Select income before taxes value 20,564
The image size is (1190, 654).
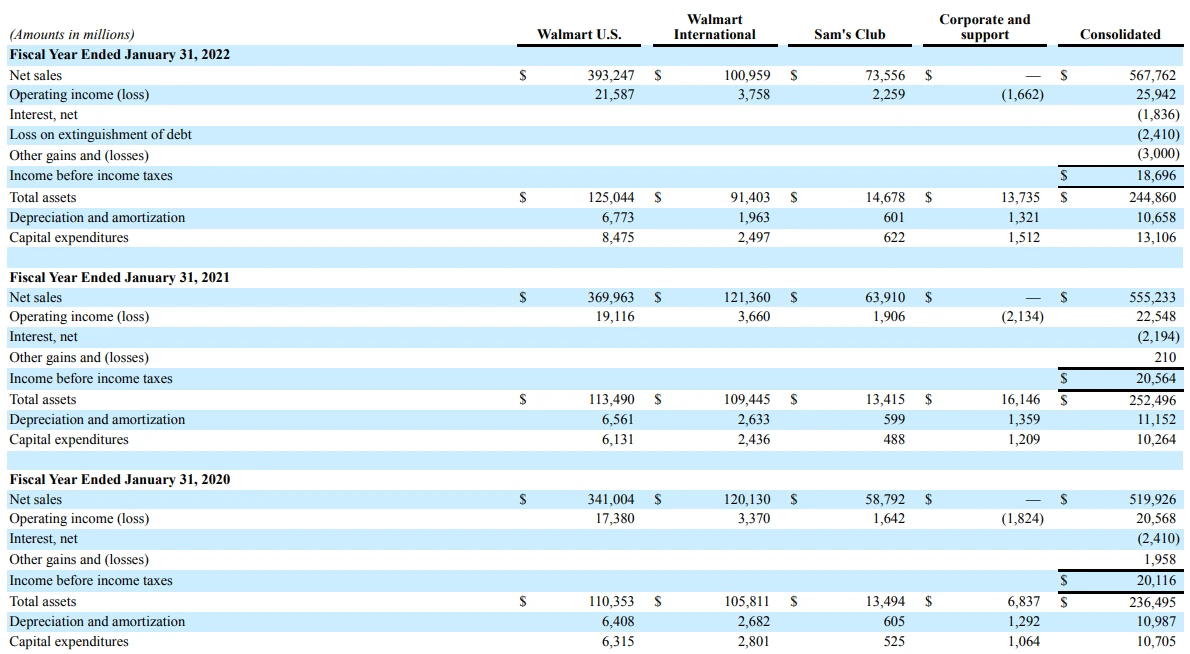point(1156,379)
